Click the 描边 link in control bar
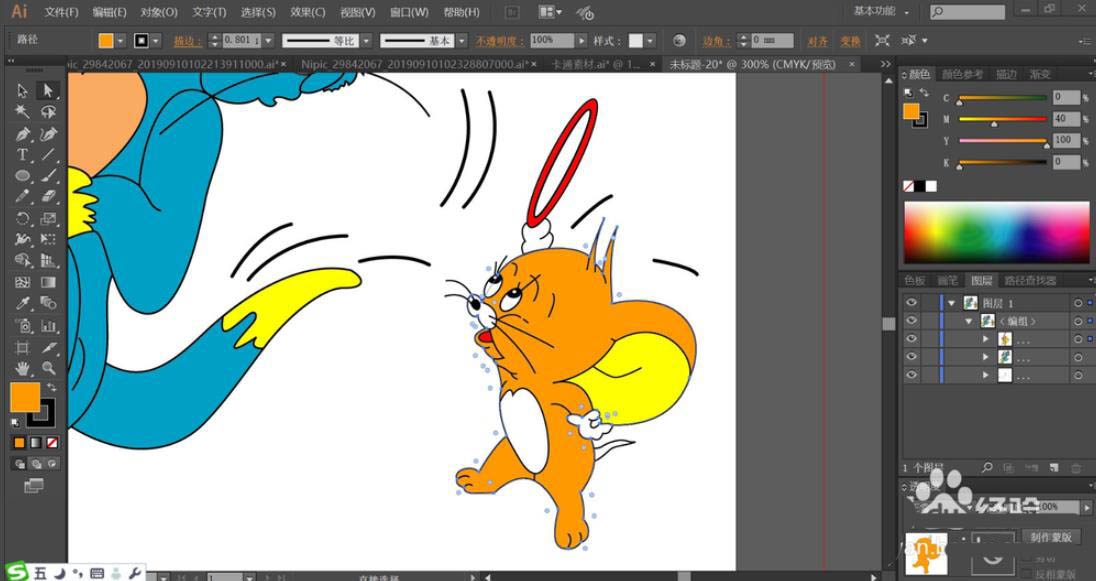1096x581 pixels. coord(187,41)
